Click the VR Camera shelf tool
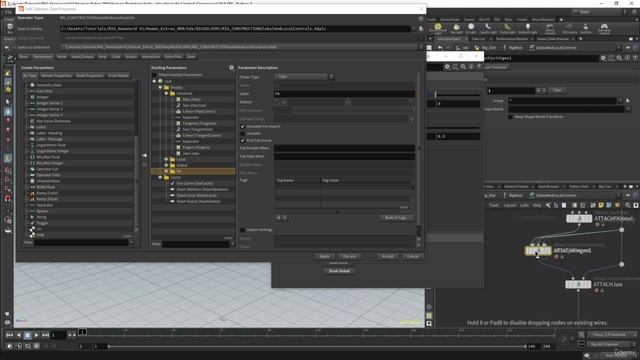The height and width of the screenshot is (360, 640). point(569,29)
